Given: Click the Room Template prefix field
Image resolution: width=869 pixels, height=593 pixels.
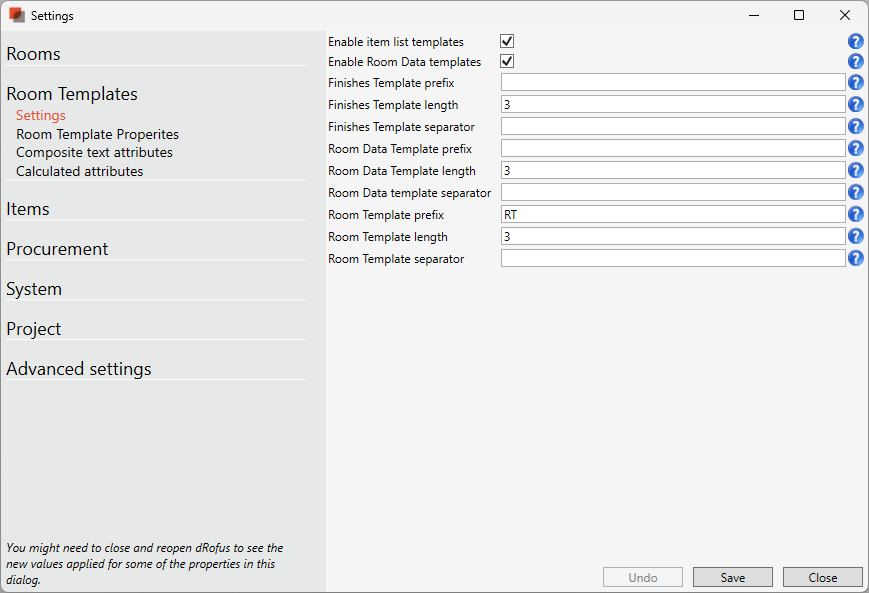Looking at the screenshot, I should click(x=673, y=215).
